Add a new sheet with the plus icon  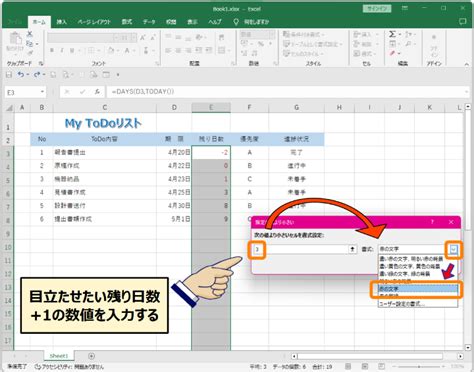pos(91,356)
